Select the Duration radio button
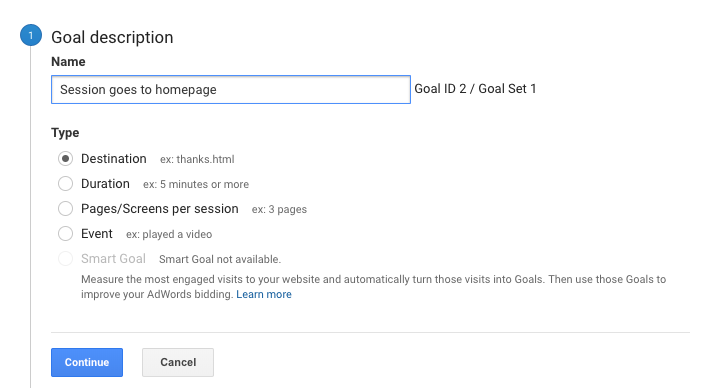Viewport: 712px width, 388px height. point(65,184)
